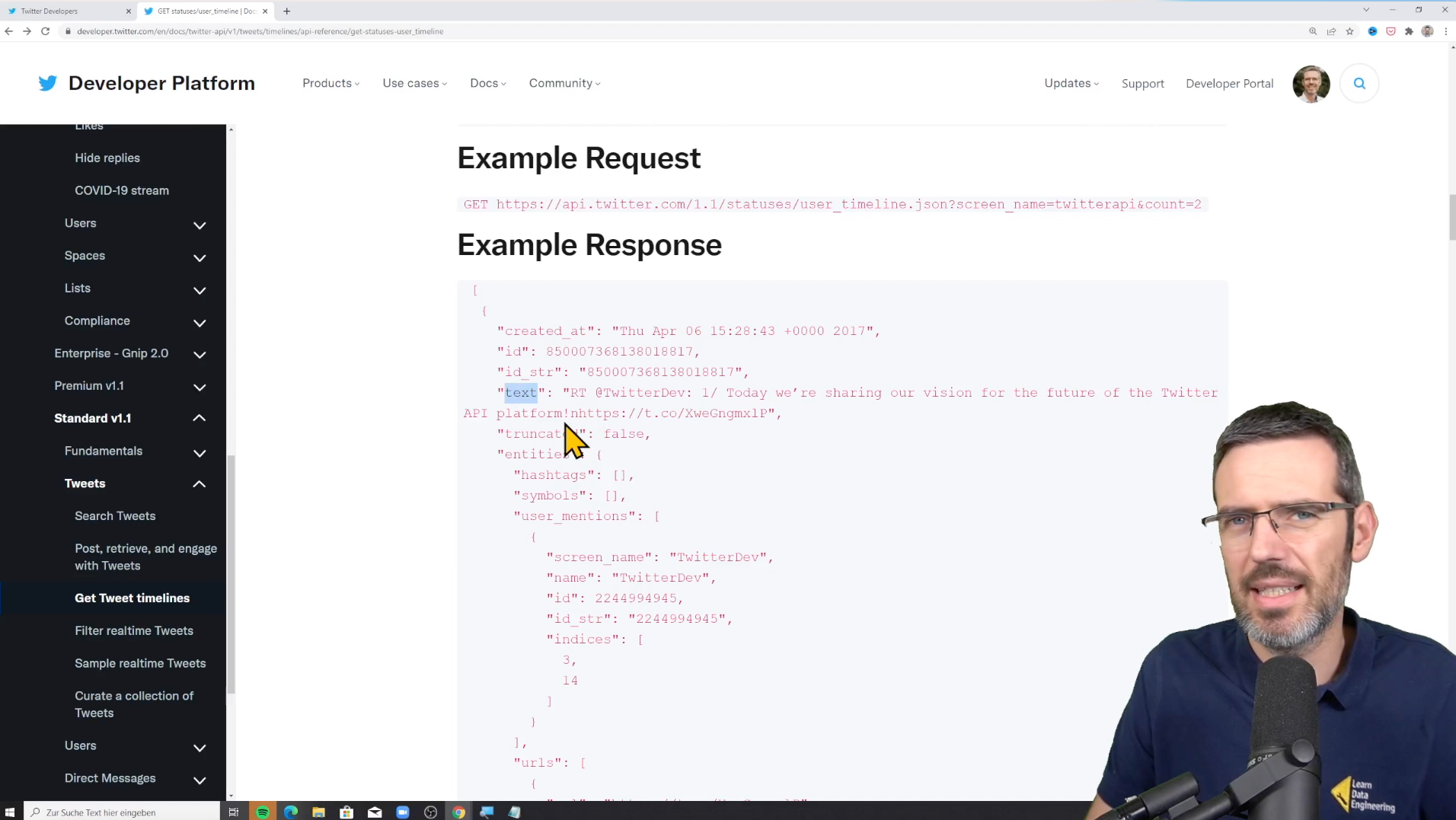The image size is (1456, 820).
Task: Expand the first Users section chevron
Action: pyautogui.click(x=200, y=225)
